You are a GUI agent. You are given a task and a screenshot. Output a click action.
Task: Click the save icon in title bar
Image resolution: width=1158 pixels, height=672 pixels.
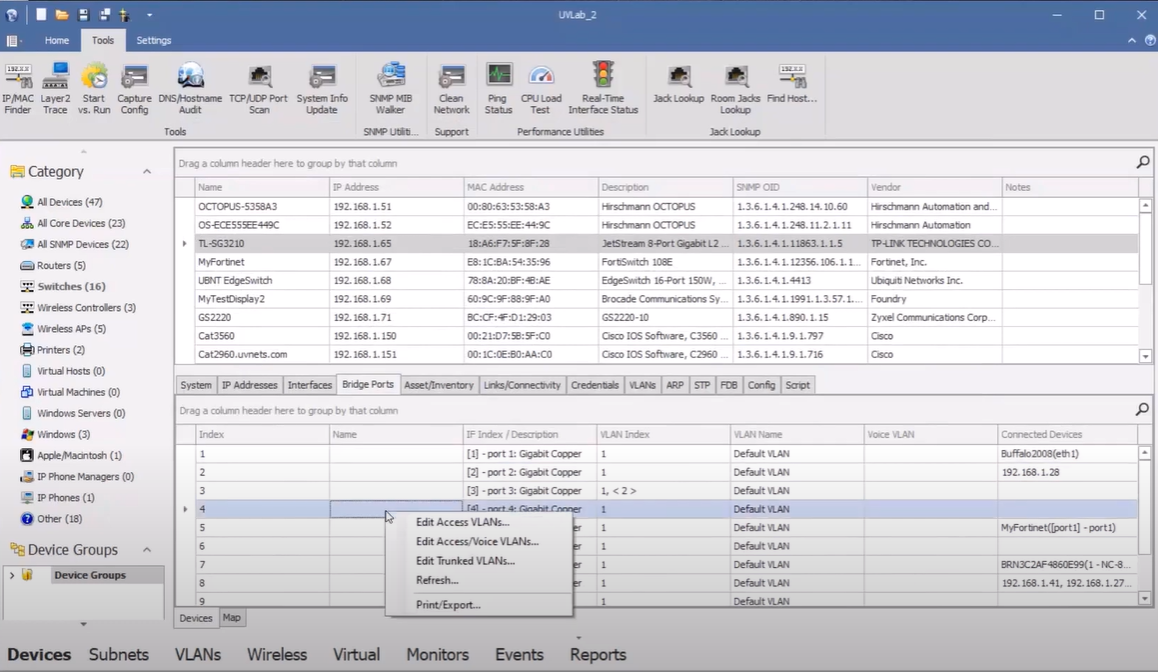click(x=83, y=15)
